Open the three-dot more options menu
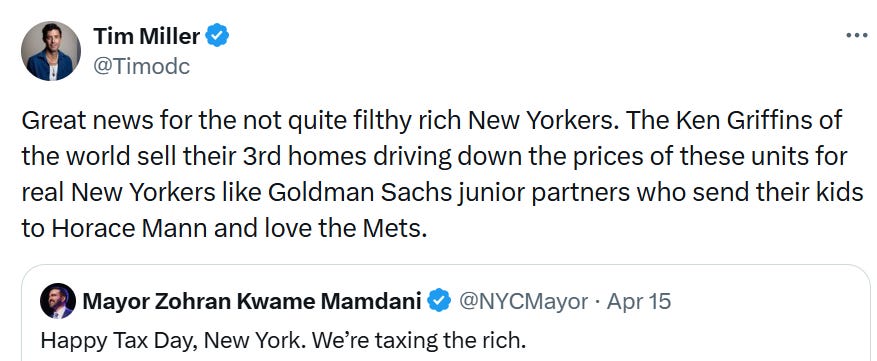Screen dimensions: 877x361 pyautogui.click(x=856, y=35)
